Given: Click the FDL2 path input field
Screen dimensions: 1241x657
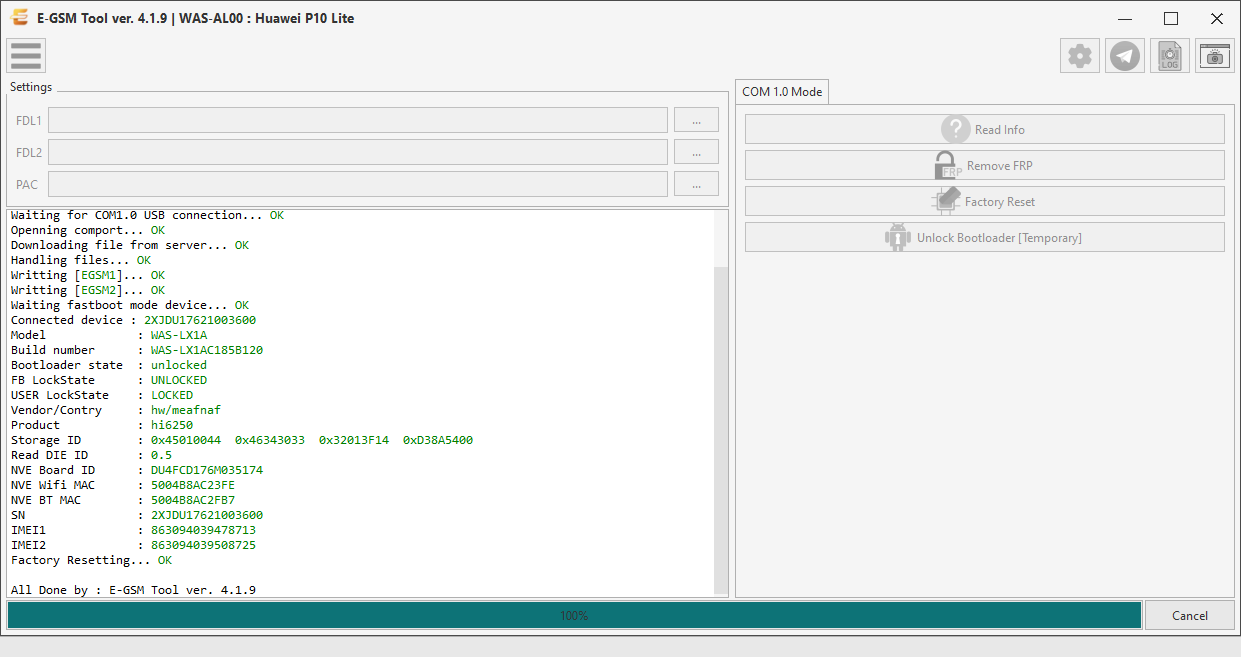Looking at the screenshot, I should pos(358,152).
